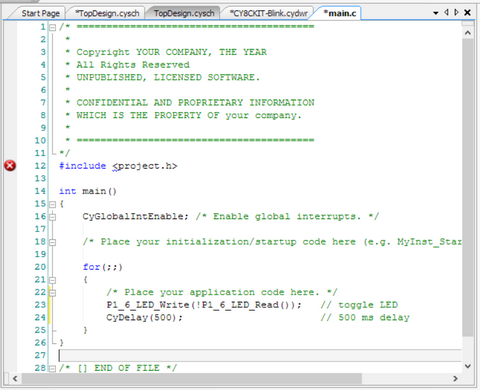Screen dimensions: 480x390
Task: Toggle fold marker on END OF FILE line 28
Action: [52, 369]
